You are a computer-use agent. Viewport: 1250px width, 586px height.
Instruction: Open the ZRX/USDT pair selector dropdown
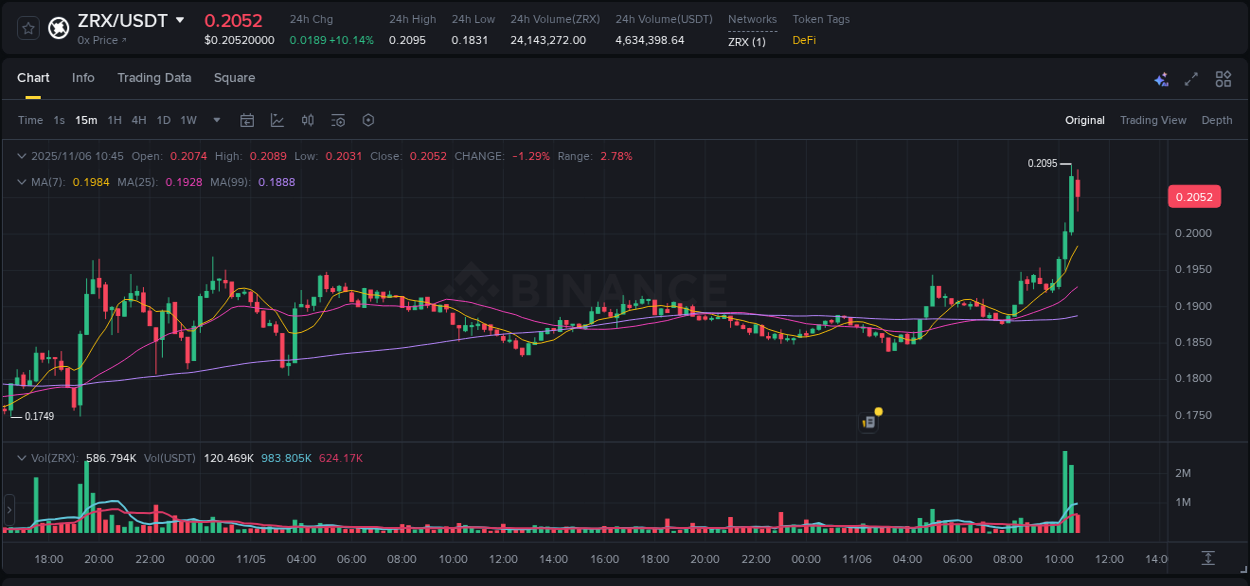(x=180, y=19)
